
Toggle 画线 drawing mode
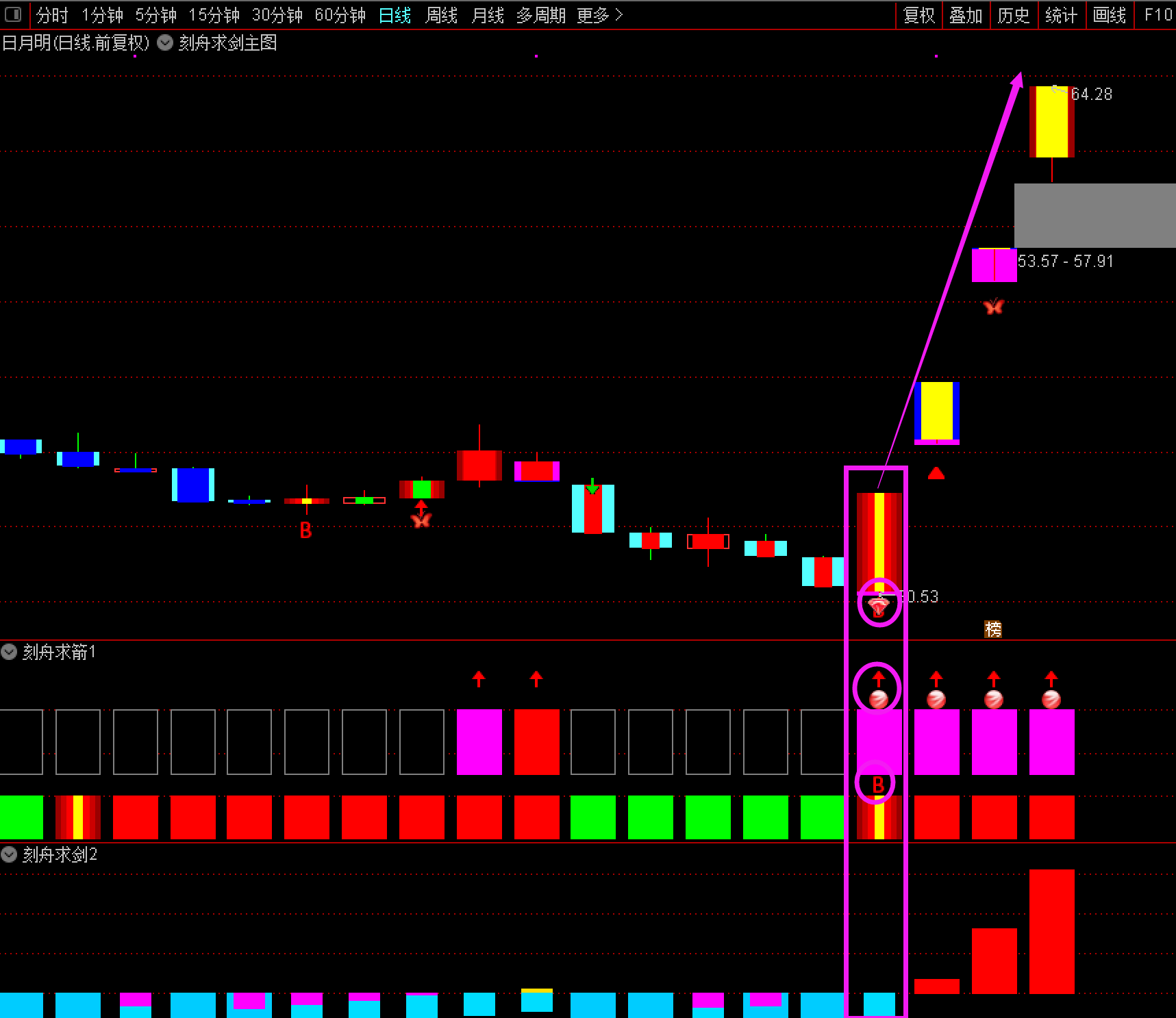pos(1110,15)
